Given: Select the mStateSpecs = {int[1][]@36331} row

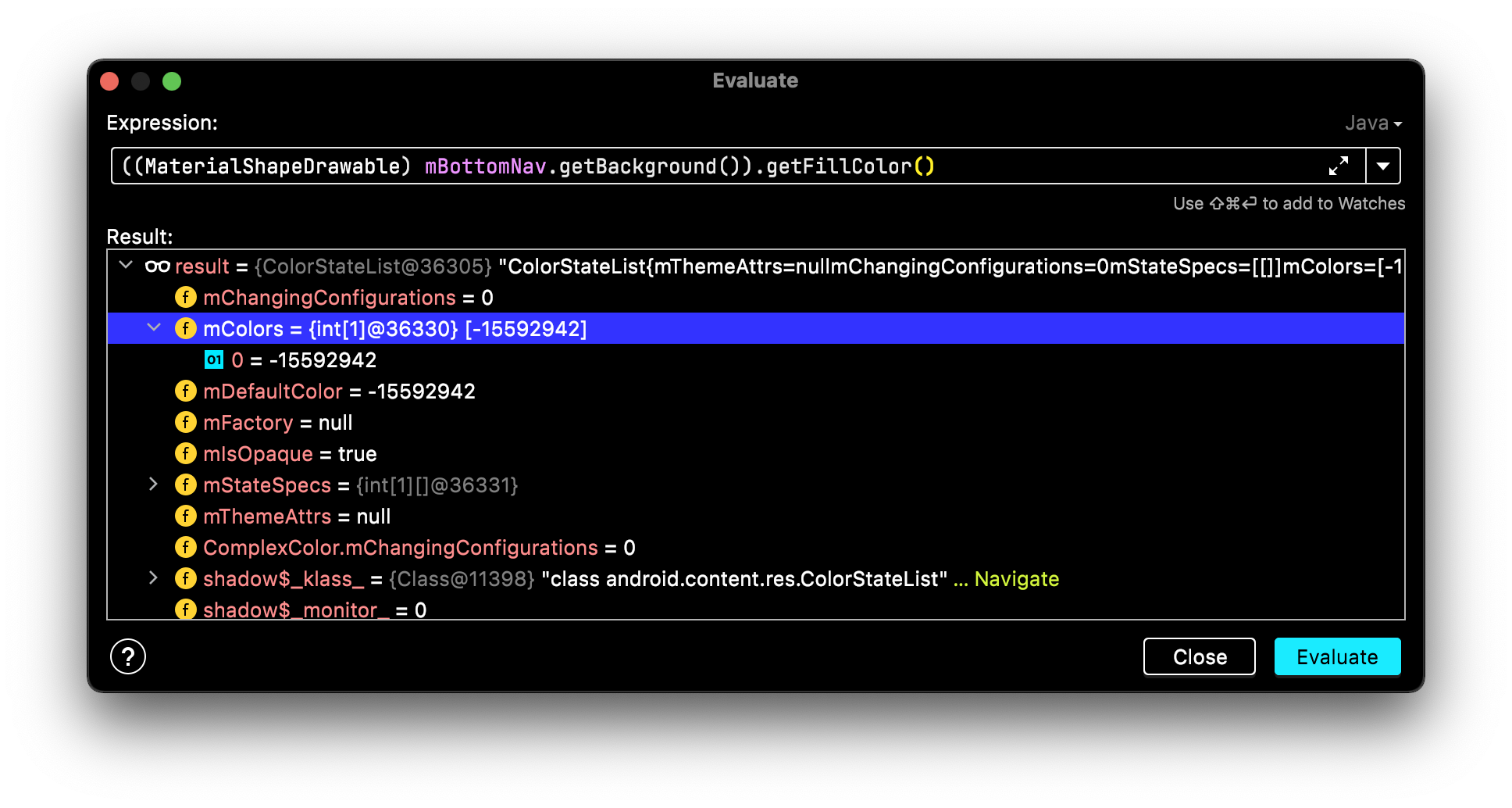Looking at the screenshot, I should pos(756,484).
